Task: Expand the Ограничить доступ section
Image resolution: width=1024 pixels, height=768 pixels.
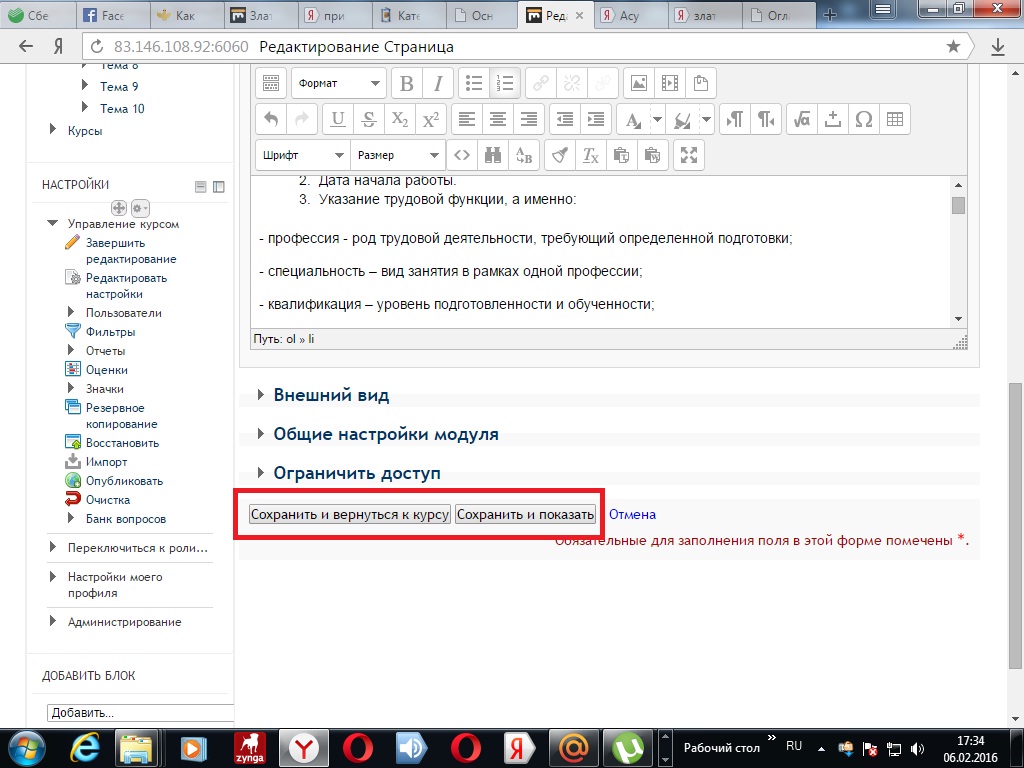Action: (x=357, y=473)
